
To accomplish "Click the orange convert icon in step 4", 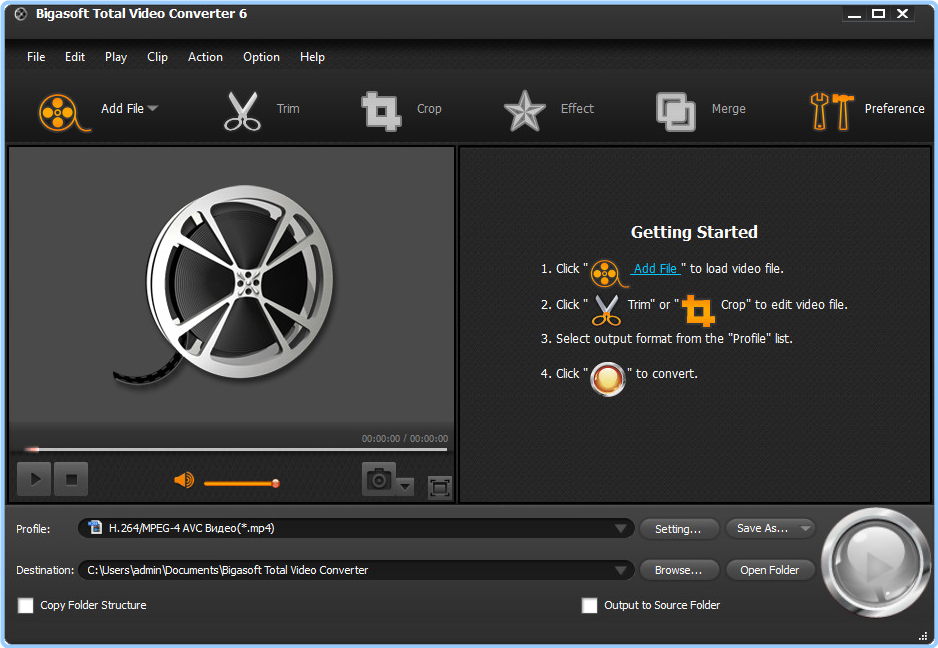I will click(x=608, y=379).
